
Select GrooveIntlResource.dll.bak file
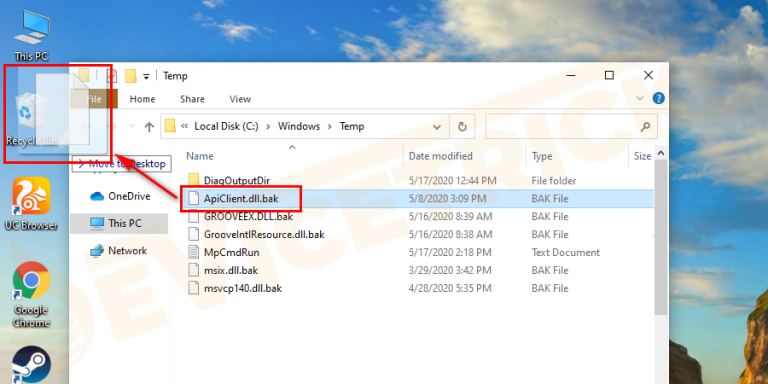pyautogui.click(x=264, y=235)
